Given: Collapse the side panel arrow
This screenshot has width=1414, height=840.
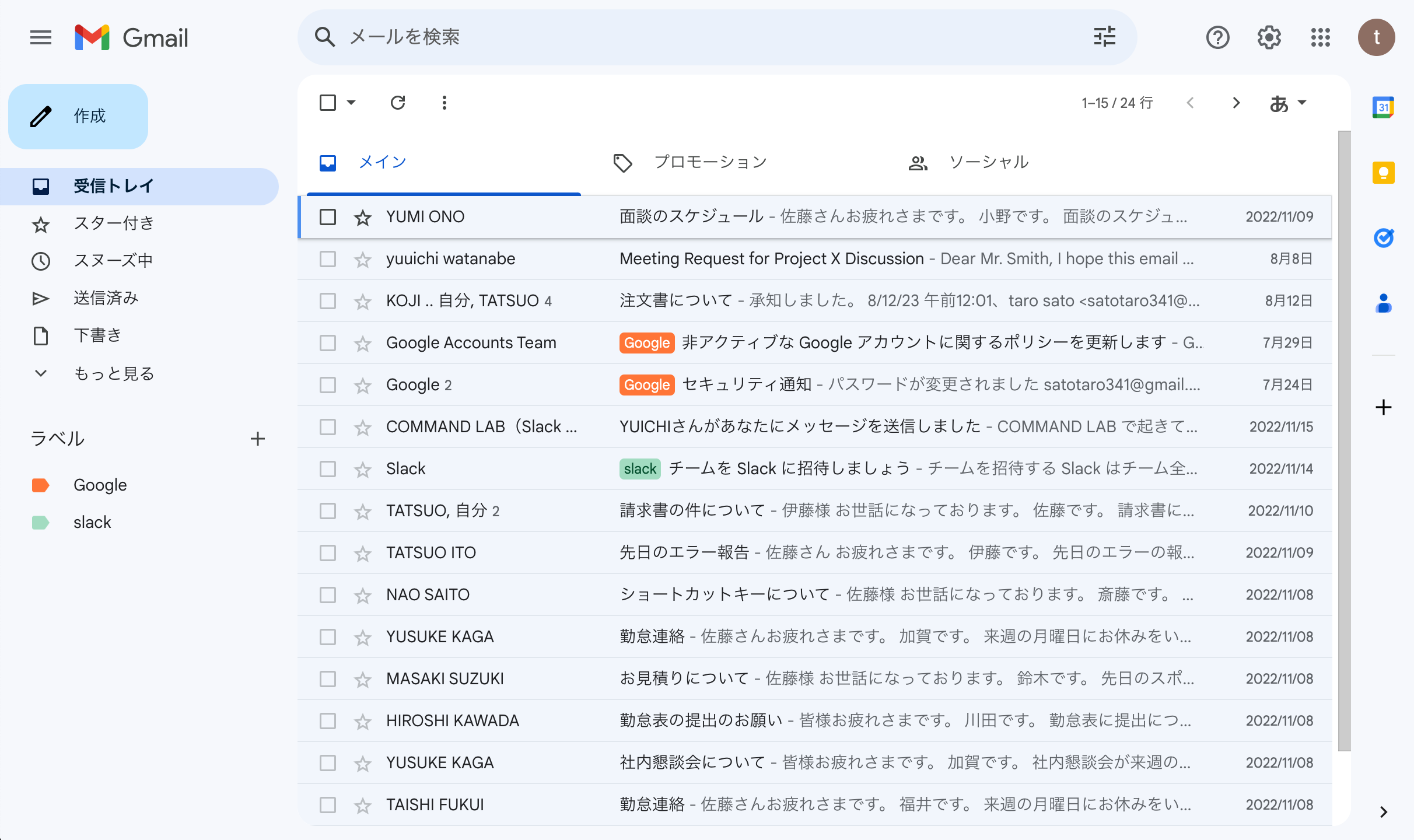Looking at the screenshot, I should click(1383, 812).
